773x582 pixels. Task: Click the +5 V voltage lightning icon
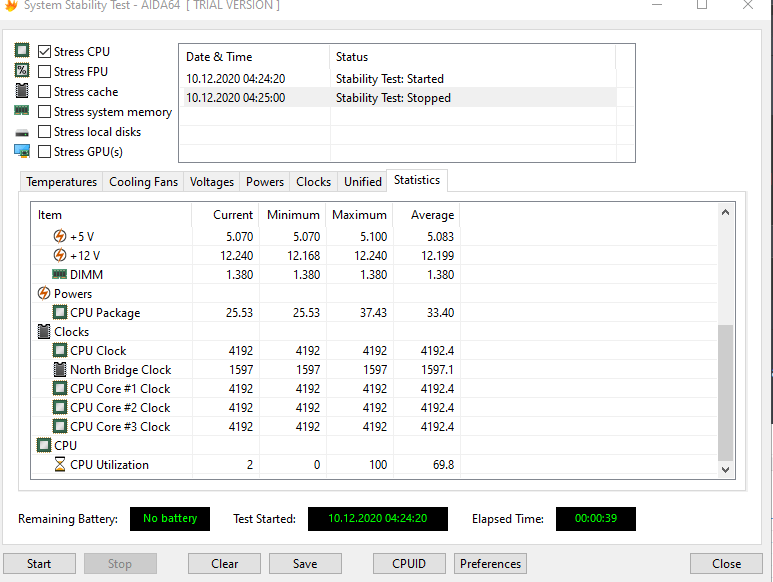click(x=60, y=237)
